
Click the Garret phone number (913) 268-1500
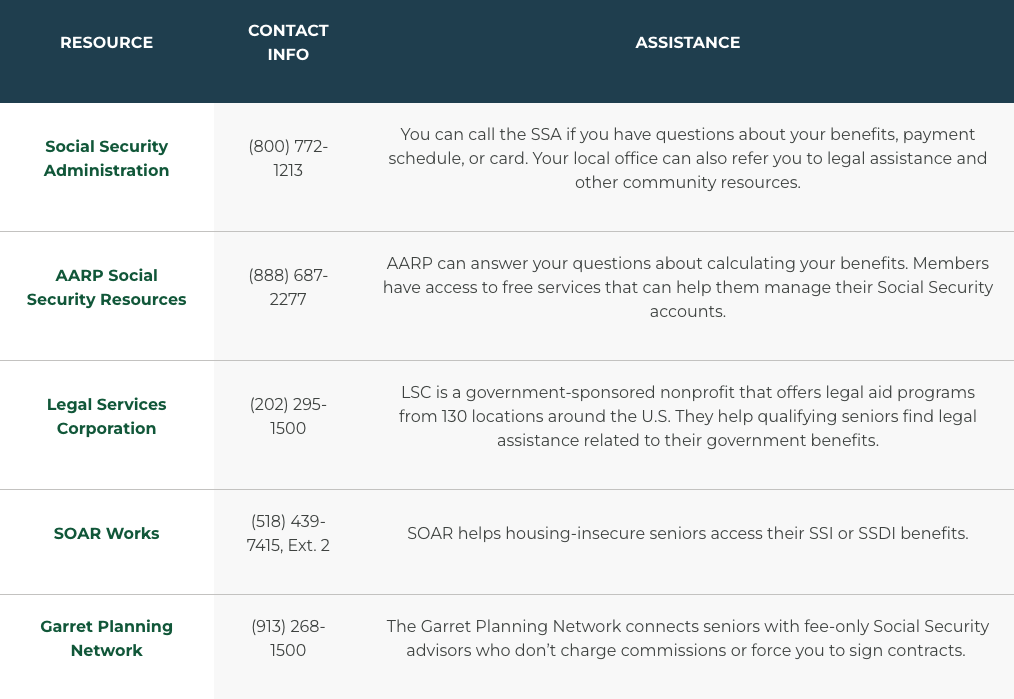click(x=288, y=638)
